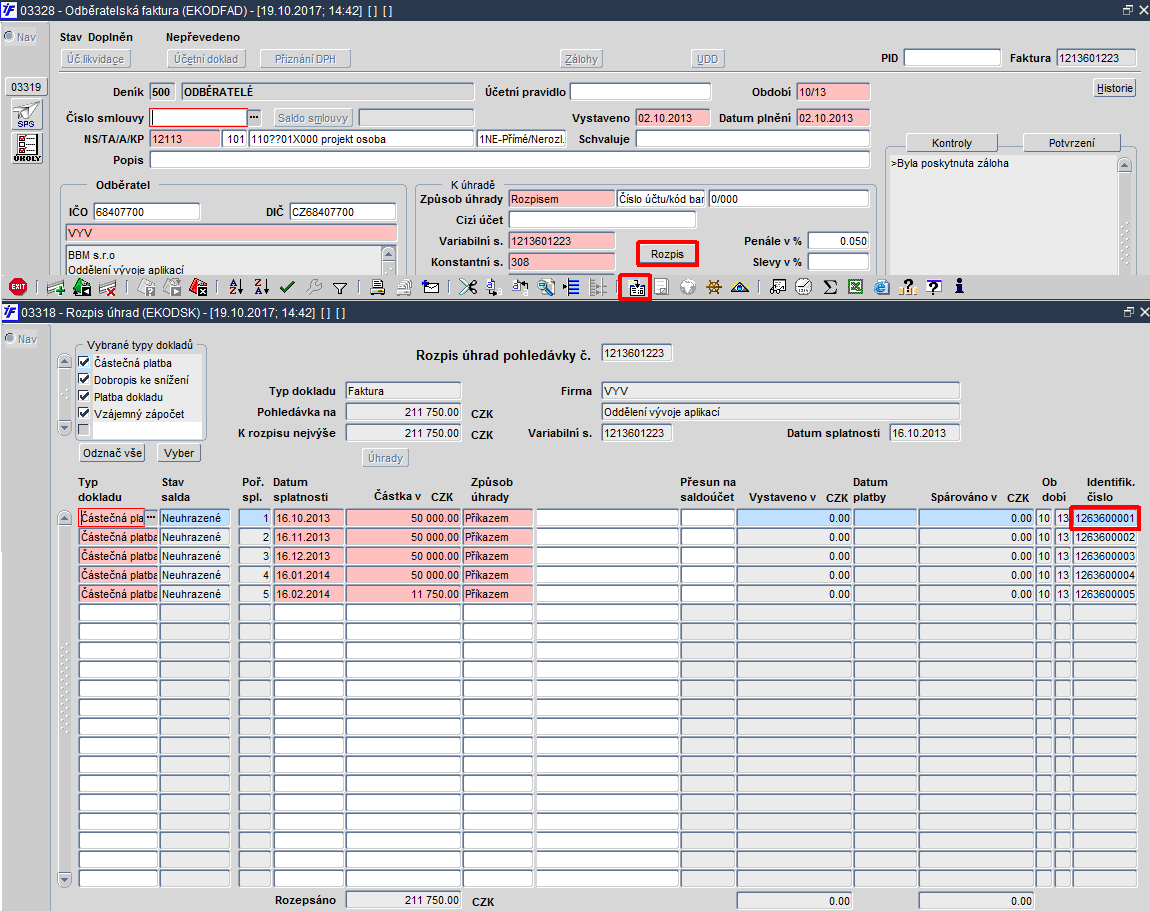Open context help window question-mark icon
The image size is (1150, 911).
pos(934,287)
